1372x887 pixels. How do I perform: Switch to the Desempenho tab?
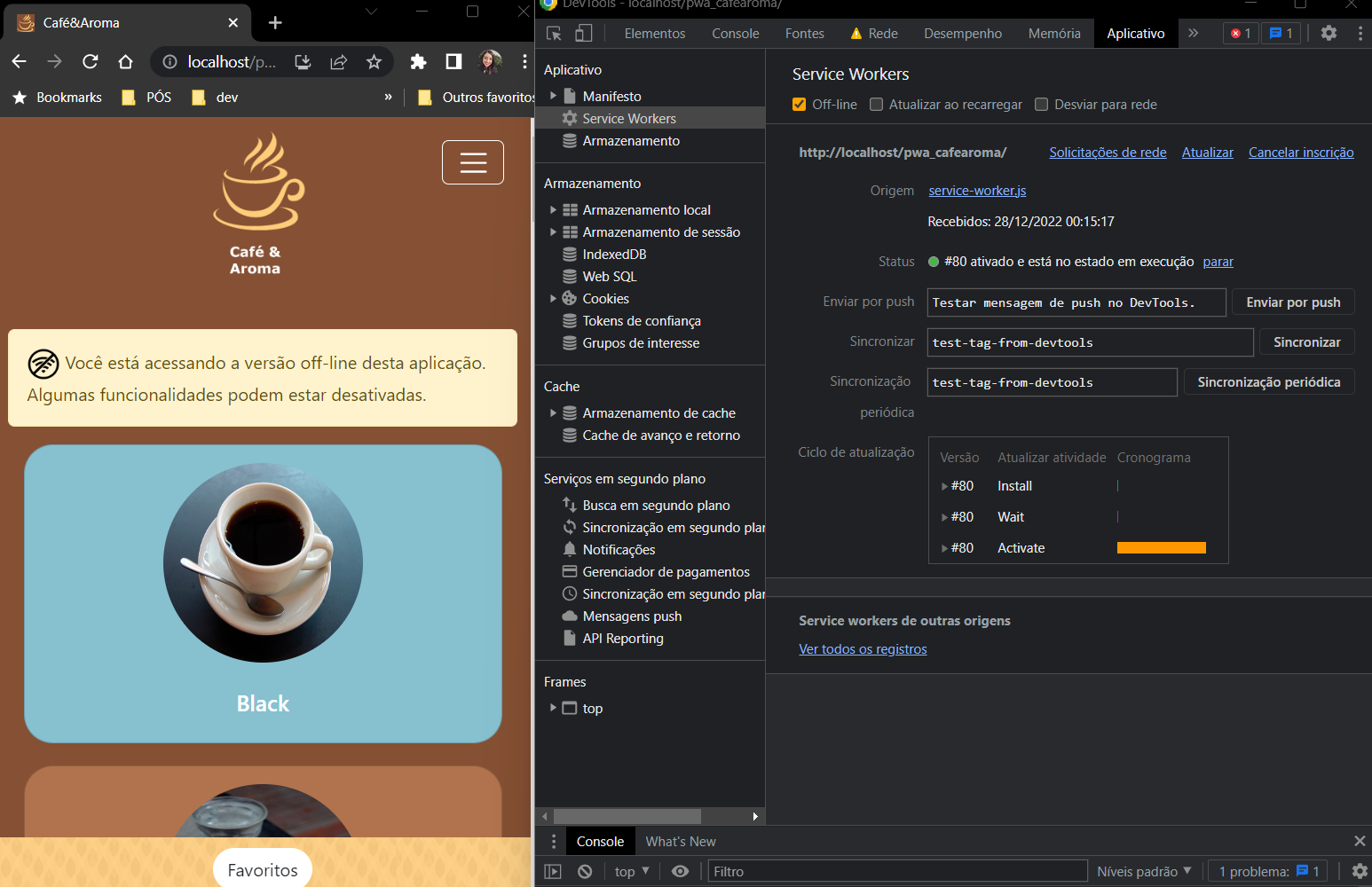pyautogui.click(x=963, y=33)
